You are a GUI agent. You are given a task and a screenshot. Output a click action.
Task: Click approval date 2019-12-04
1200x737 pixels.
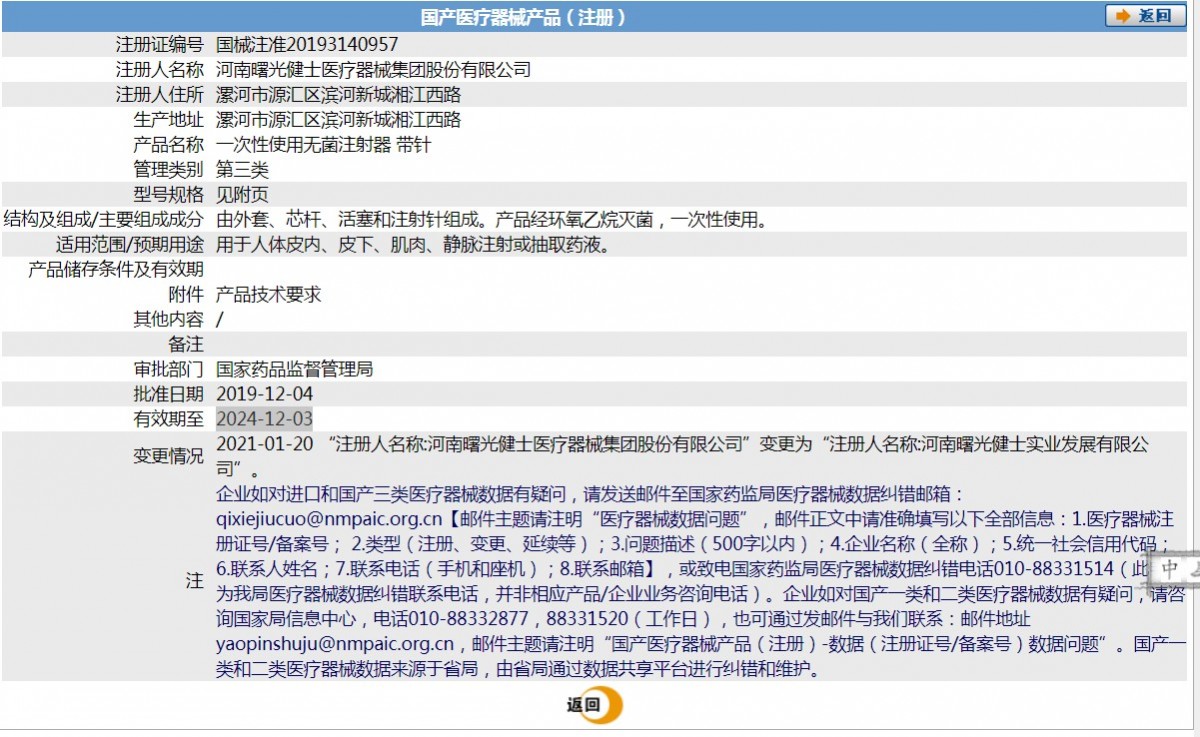[x=264, y=395]
